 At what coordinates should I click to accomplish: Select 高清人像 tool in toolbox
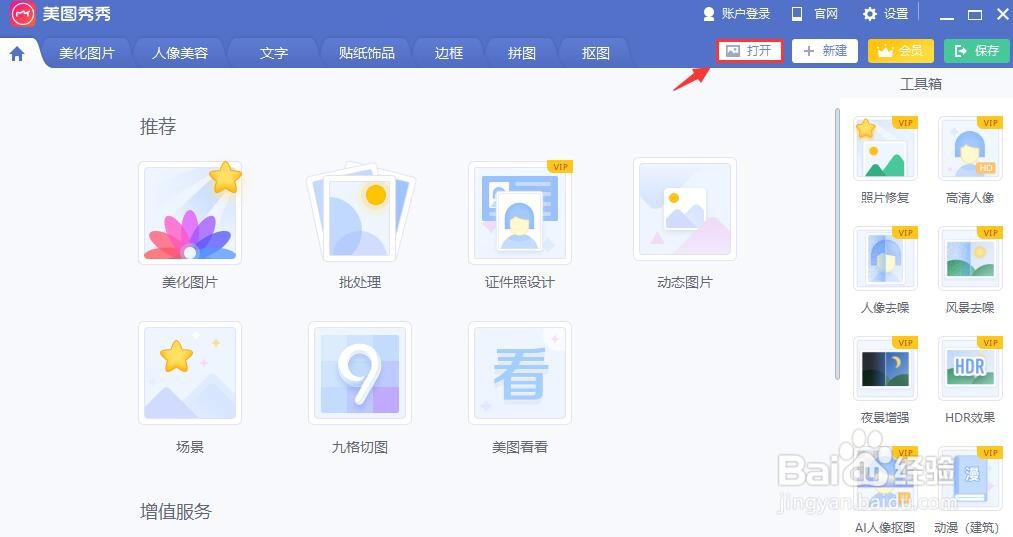point(970,149)
